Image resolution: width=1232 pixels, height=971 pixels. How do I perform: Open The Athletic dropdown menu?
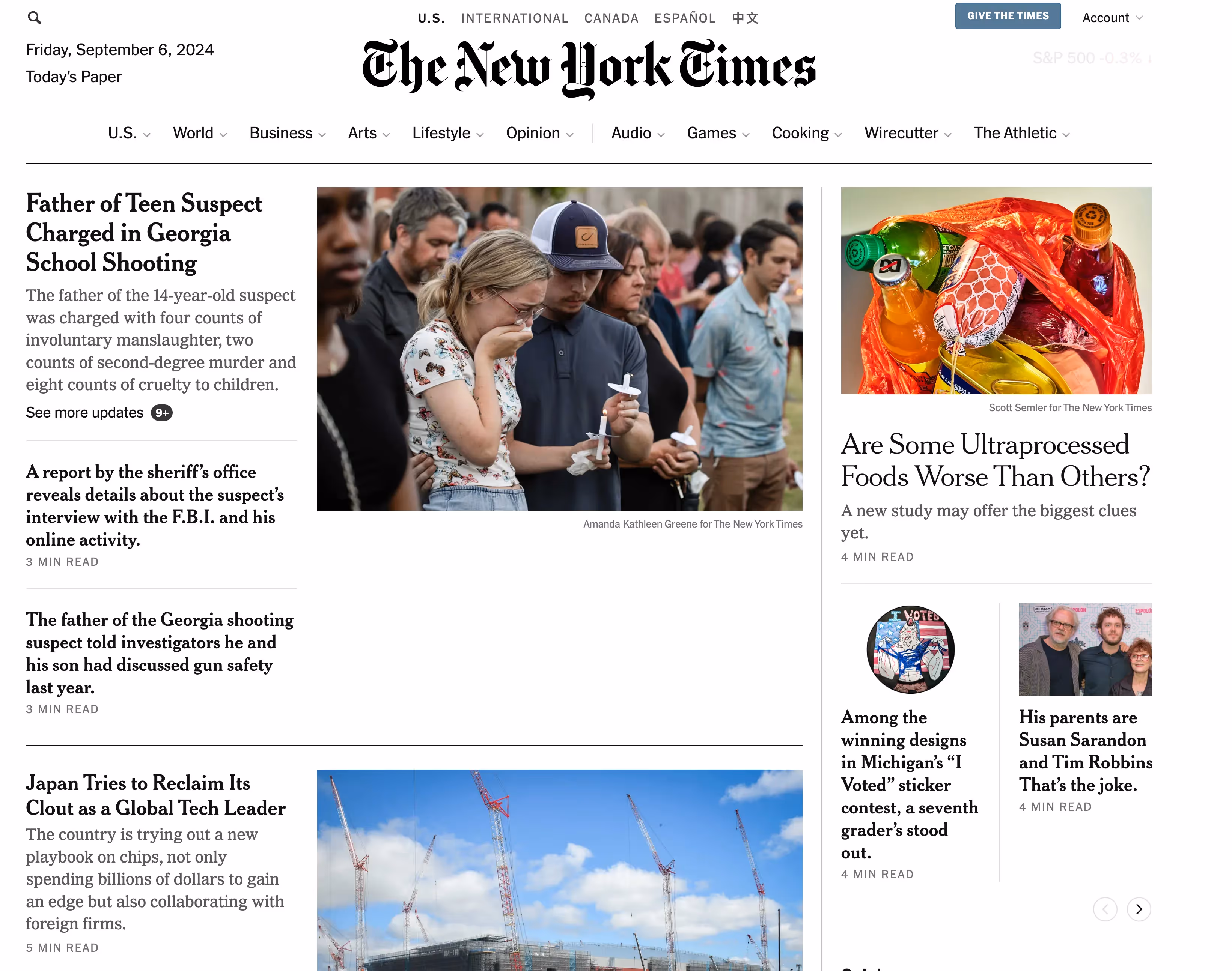[1021, 133]
